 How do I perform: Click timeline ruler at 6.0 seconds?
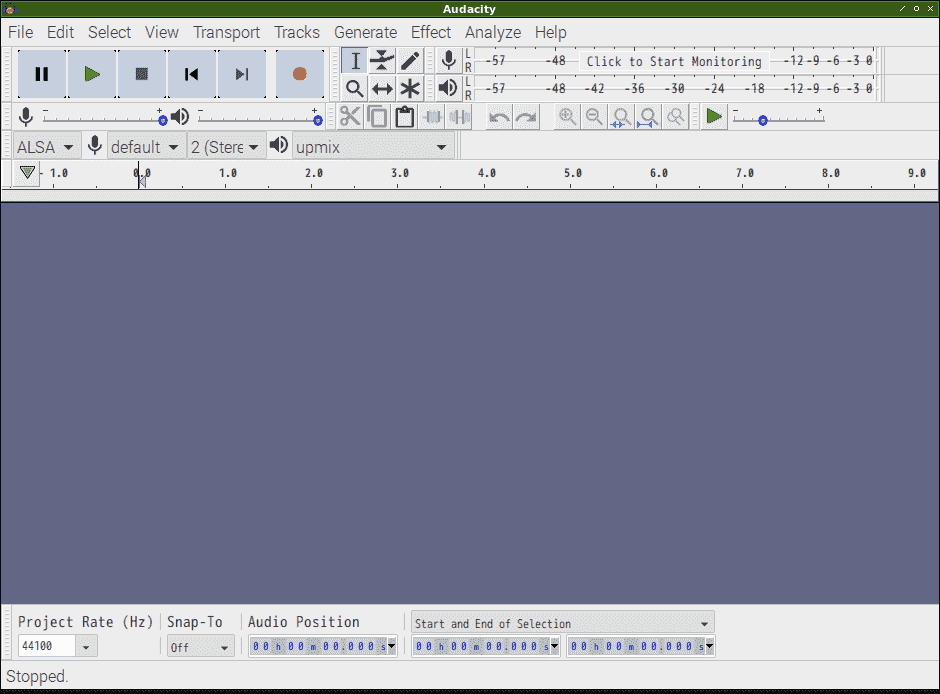658,174
